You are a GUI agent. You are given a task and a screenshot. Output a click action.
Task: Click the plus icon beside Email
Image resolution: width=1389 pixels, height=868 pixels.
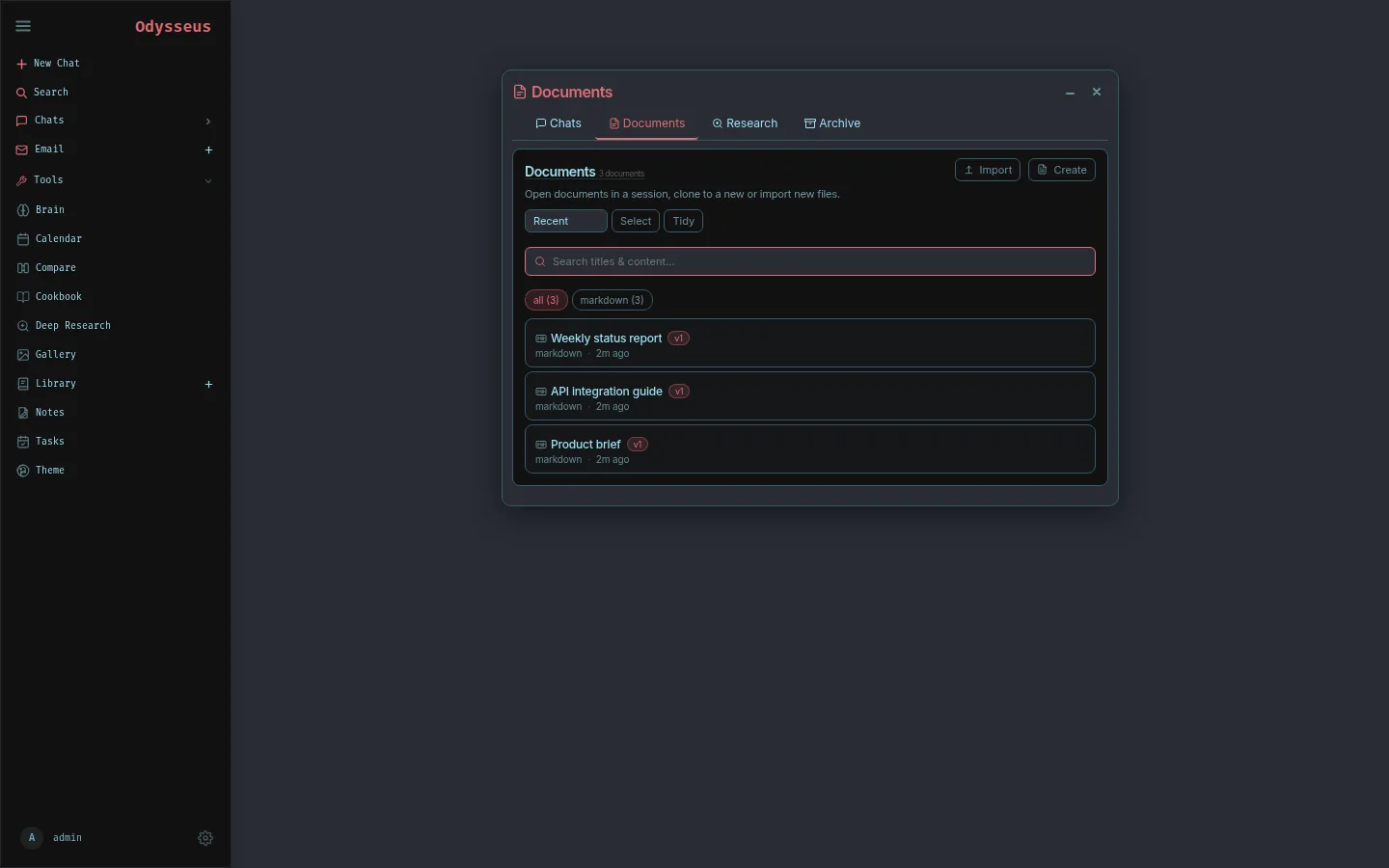208,149
